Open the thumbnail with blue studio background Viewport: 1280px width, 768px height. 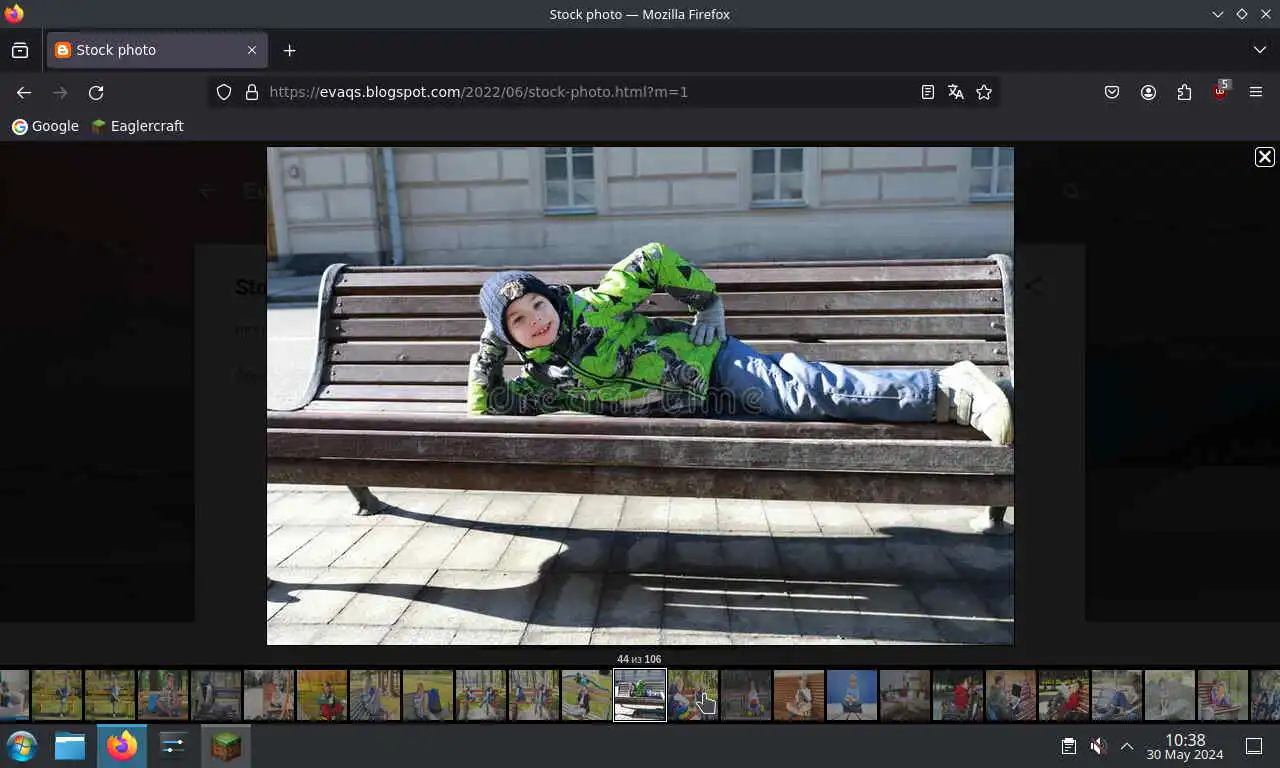click(x=852, y=695)
